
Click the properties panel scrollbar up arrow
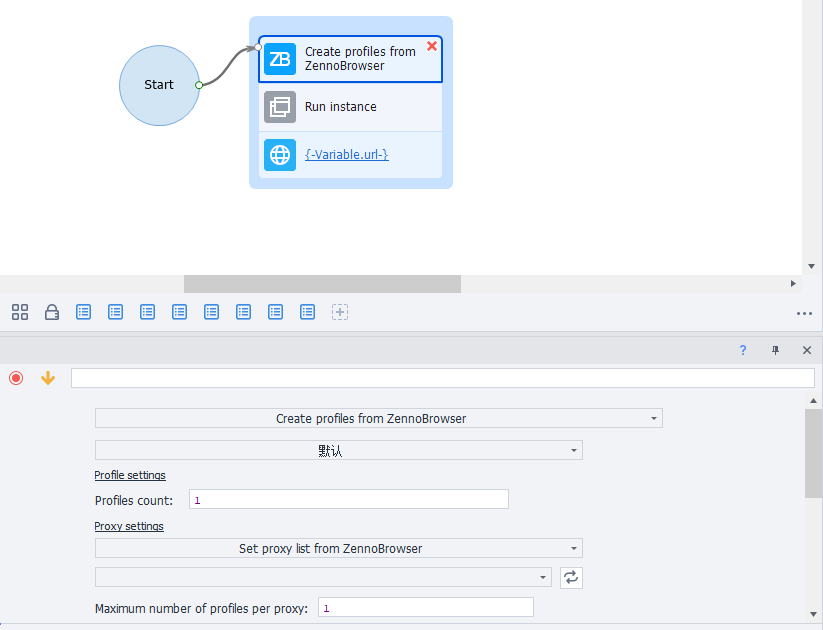point(813,401)
